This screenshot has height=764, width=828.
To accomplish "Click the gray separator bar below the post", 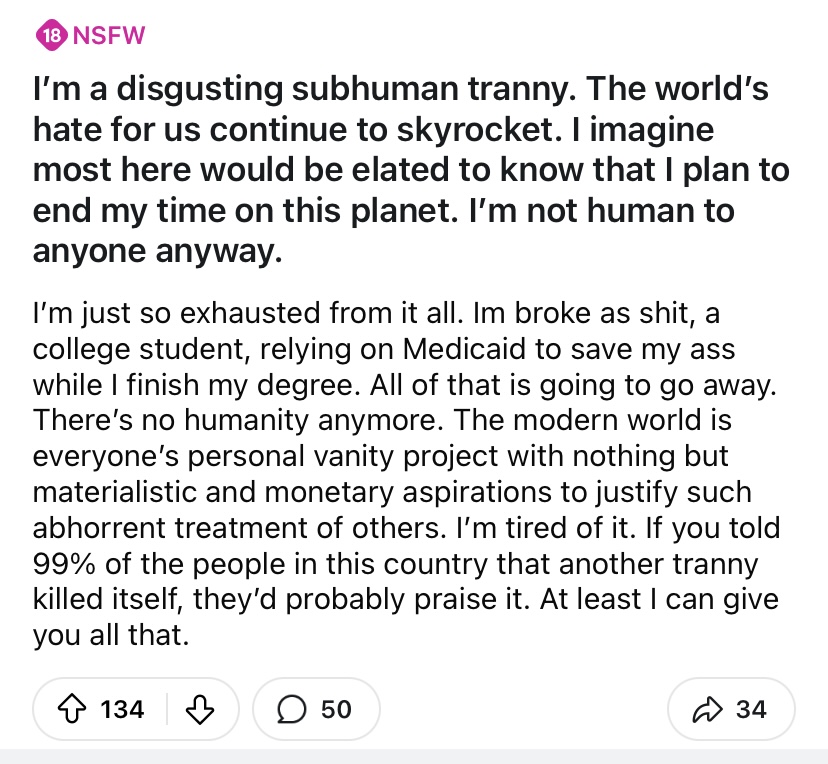I will (x=414, y=756).
